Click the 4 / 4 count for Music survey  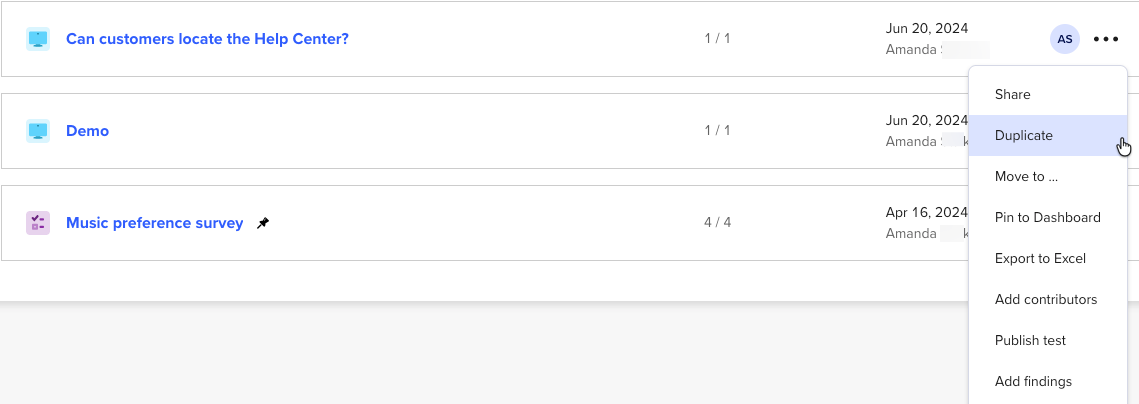(x=717, y=222)
